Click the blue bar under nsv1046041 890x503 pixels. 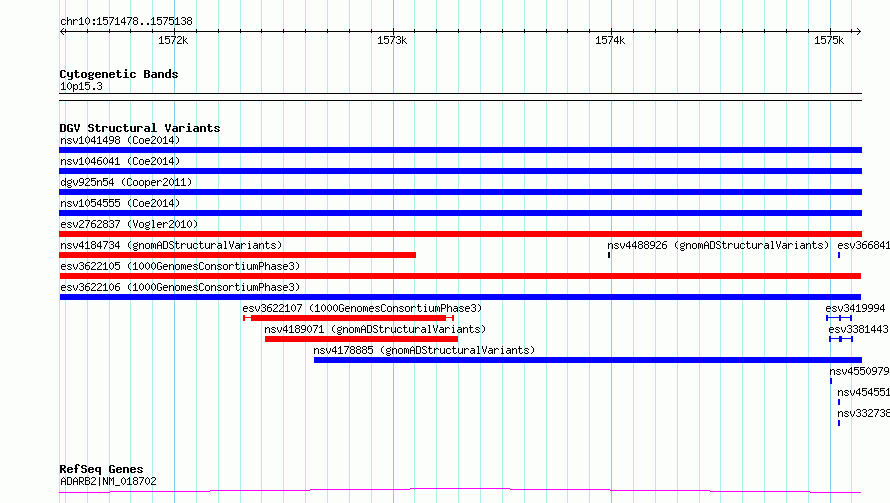pyautogui.click(x=460, y=171)
